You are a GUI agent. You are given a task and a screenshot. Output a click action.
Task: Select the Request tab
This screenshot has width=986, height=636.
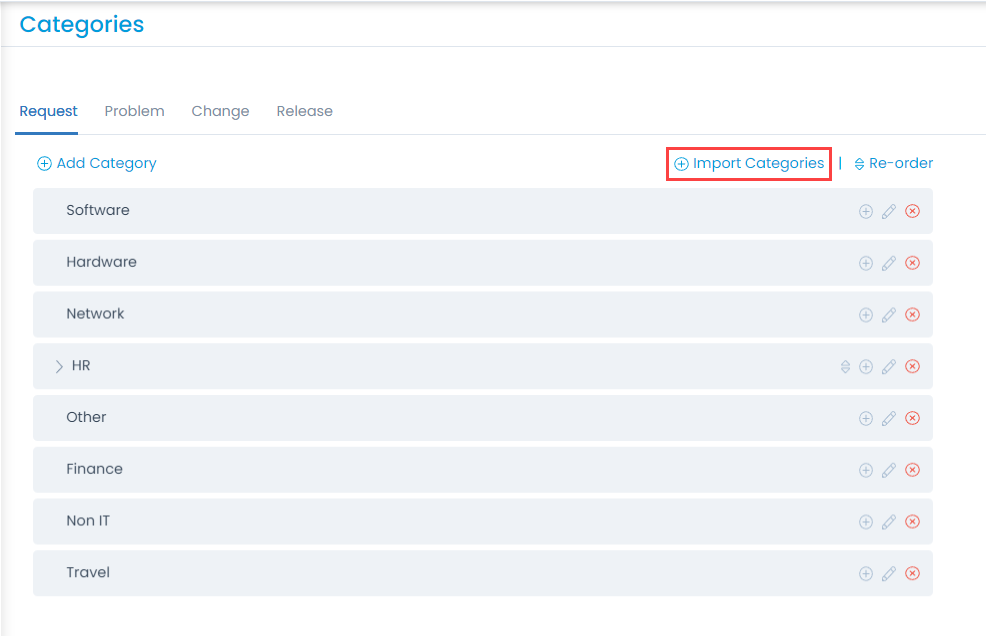click(48, 111)
